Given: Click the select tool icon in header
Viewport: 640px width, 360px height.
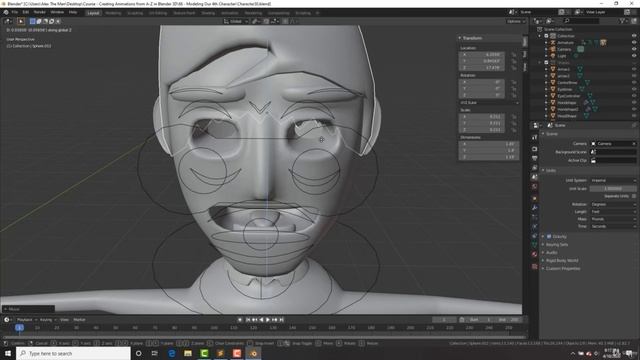Looking at the screenshot, I should [x=21, y=21].
